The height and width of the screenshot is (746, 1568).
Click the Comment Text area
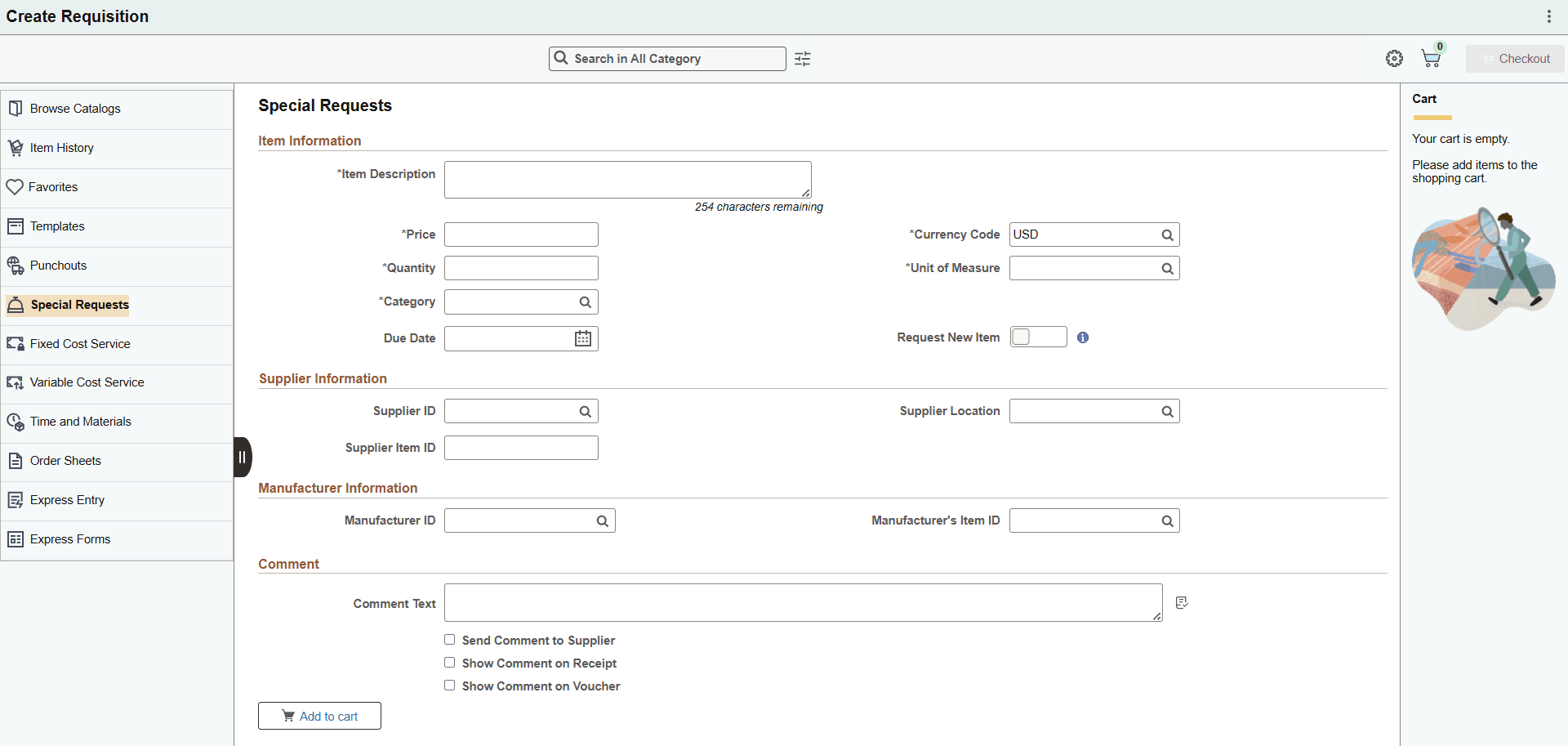click(x=804, y=603)
